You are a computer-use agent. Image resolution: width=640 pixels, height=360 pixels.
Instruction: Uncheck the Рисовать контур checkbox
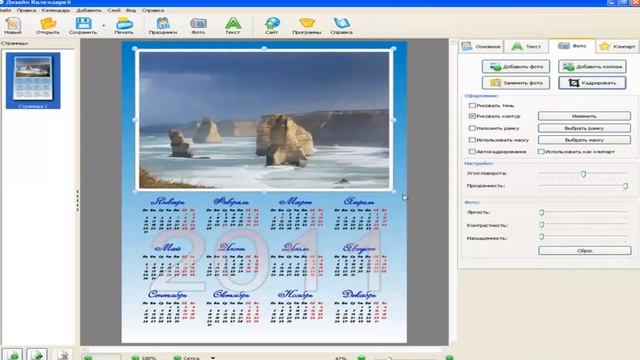(472, 116)
